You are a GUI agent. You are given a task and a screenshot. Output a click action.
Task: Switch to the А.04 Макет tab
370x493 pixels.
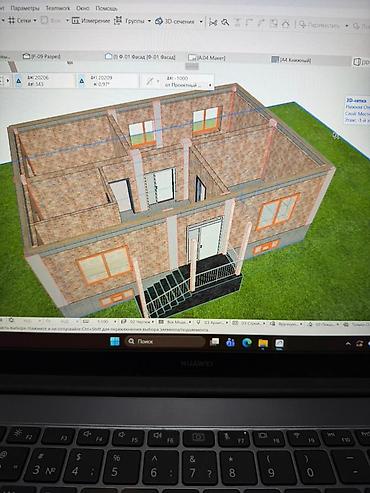[x=207, y=58]
